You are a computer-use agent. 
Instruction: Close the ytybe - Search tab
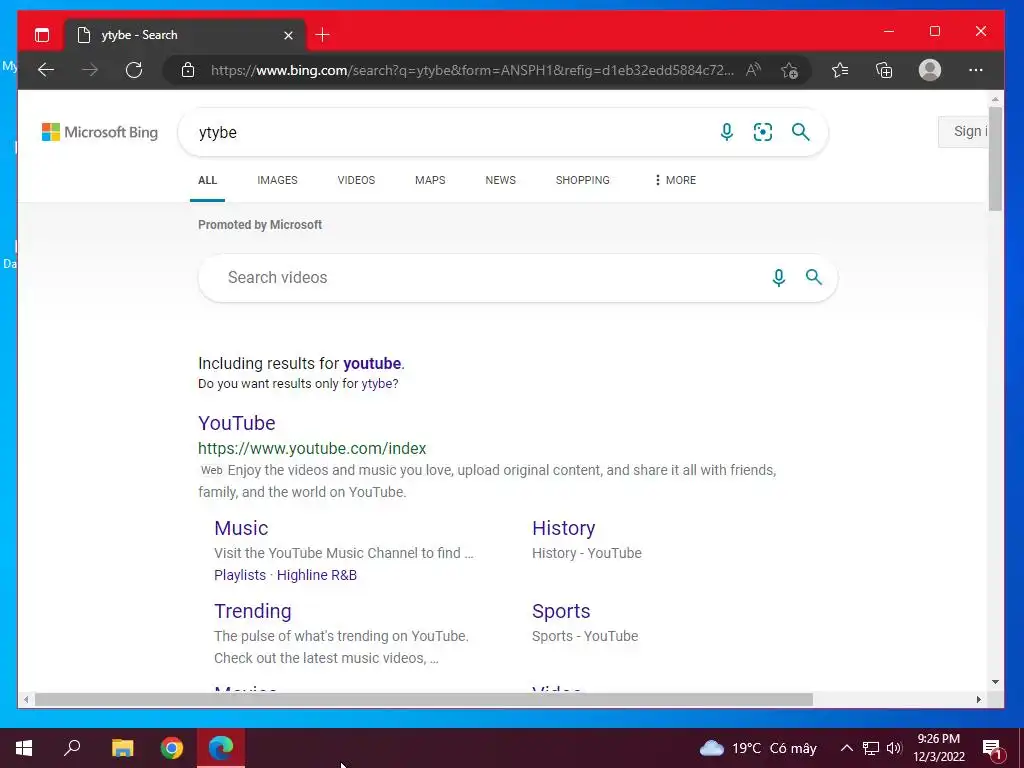tap(288, 35)
